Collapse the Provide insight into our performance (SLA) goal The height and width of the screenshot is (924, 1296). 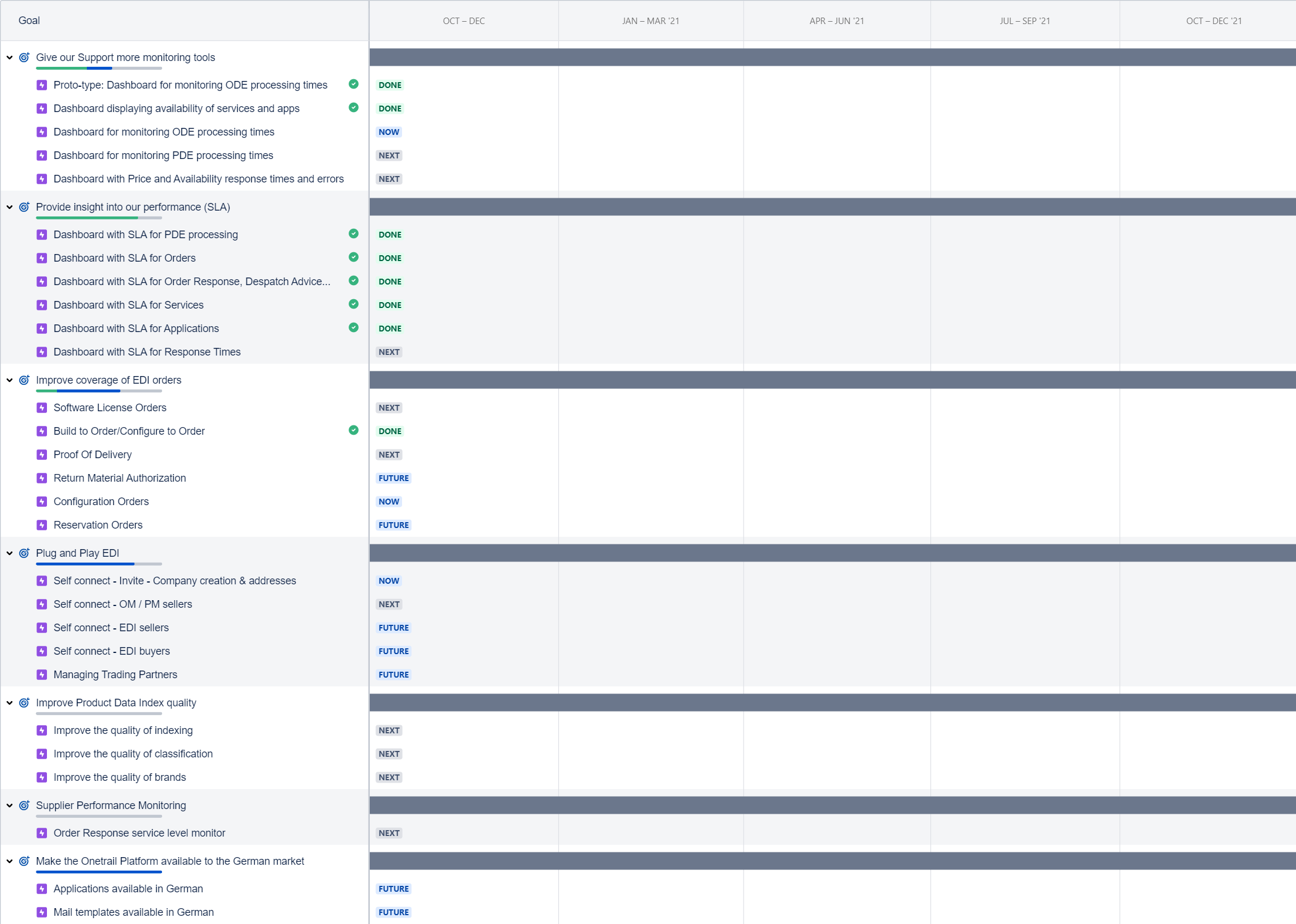point(9,207)
